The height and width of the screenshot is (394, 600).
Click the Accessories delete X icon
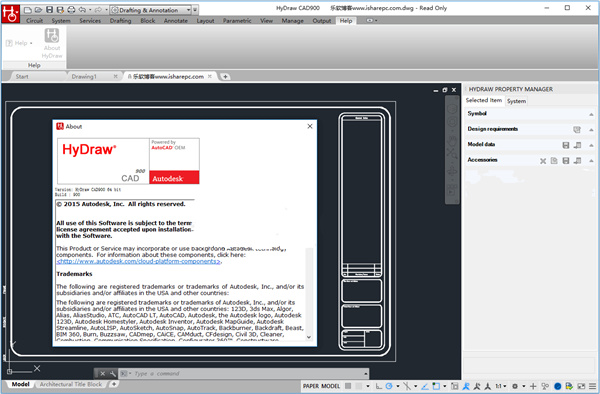[x=543, y=161]
